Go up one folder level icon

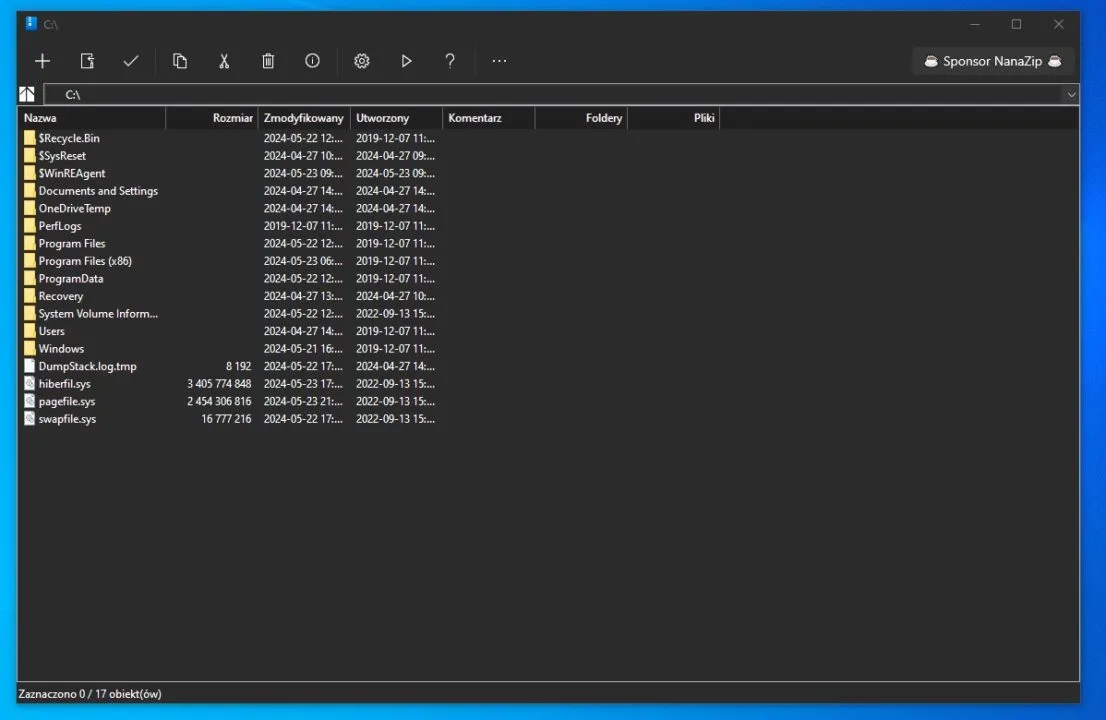point(27,94)
